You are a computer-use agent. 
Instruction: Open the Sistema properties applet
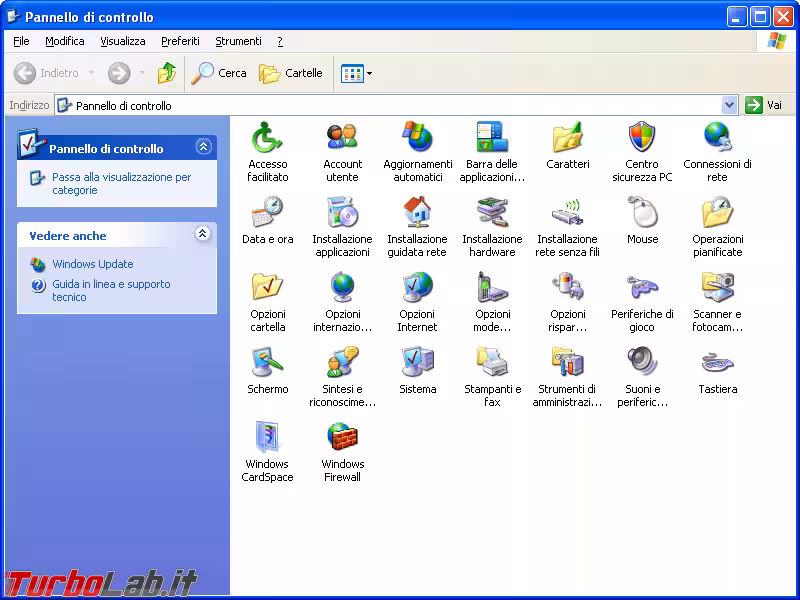418,365
